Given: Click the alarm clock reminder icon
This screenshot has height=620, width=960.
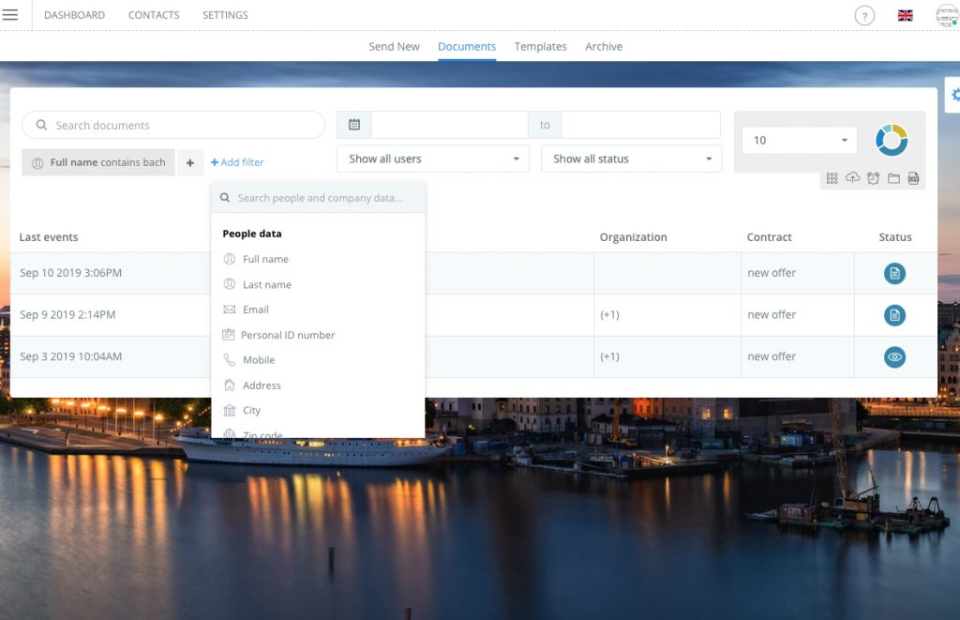Looking at the screenshot, I should click(x=873, y=178).
